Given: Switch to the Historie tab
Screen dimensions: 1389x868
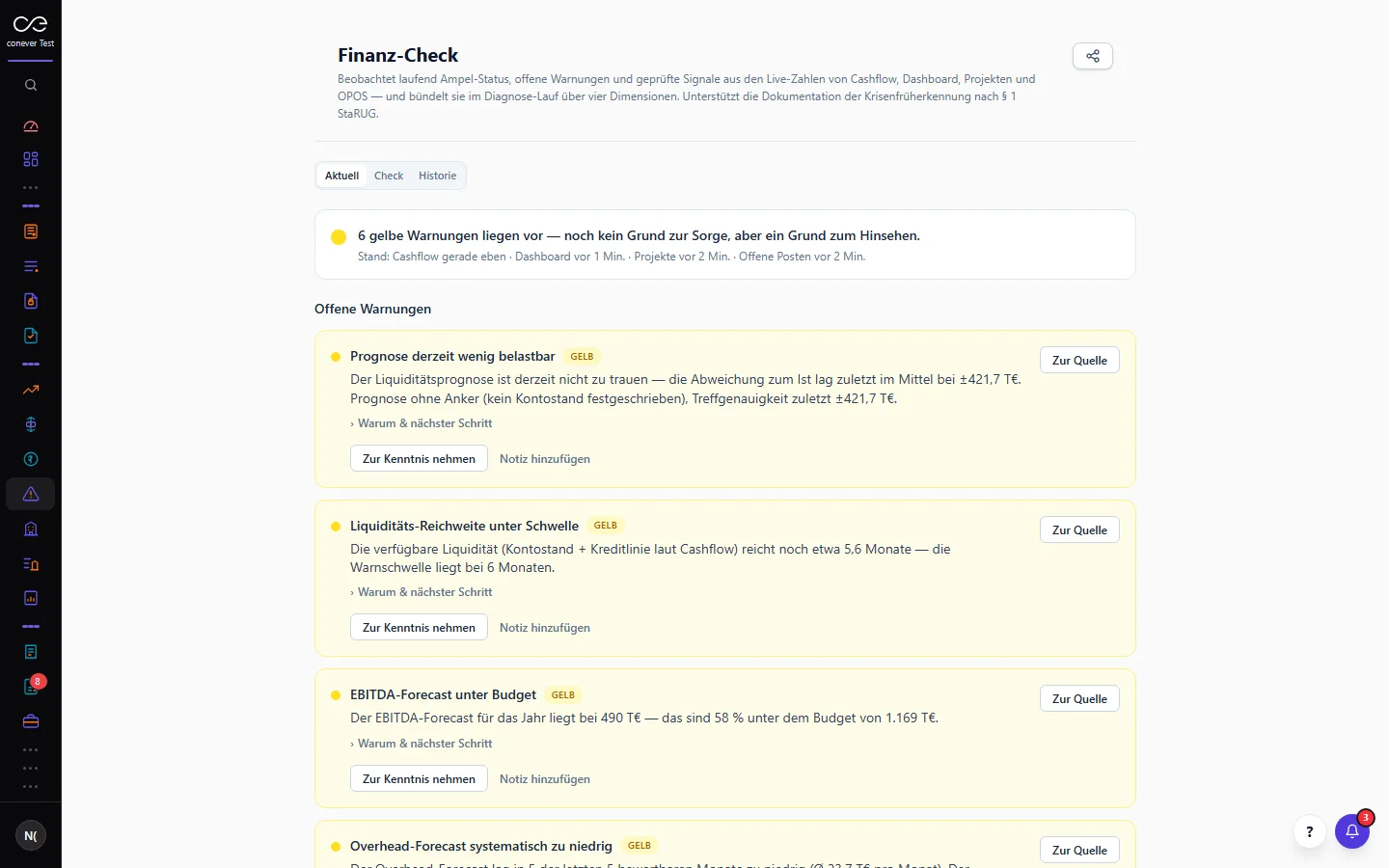Looking at the screenshot, I should pyautogui.click(x=437, y=176).
